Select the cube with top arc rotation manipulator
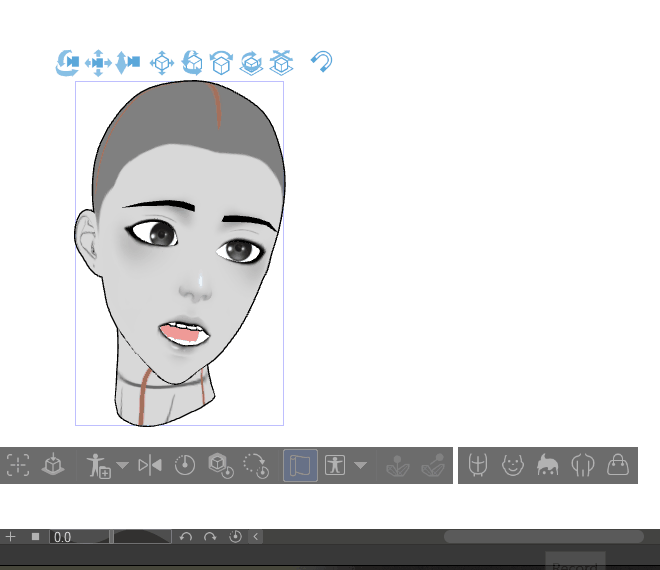Screen dimensions: 660x570 (x=221, y=63)
